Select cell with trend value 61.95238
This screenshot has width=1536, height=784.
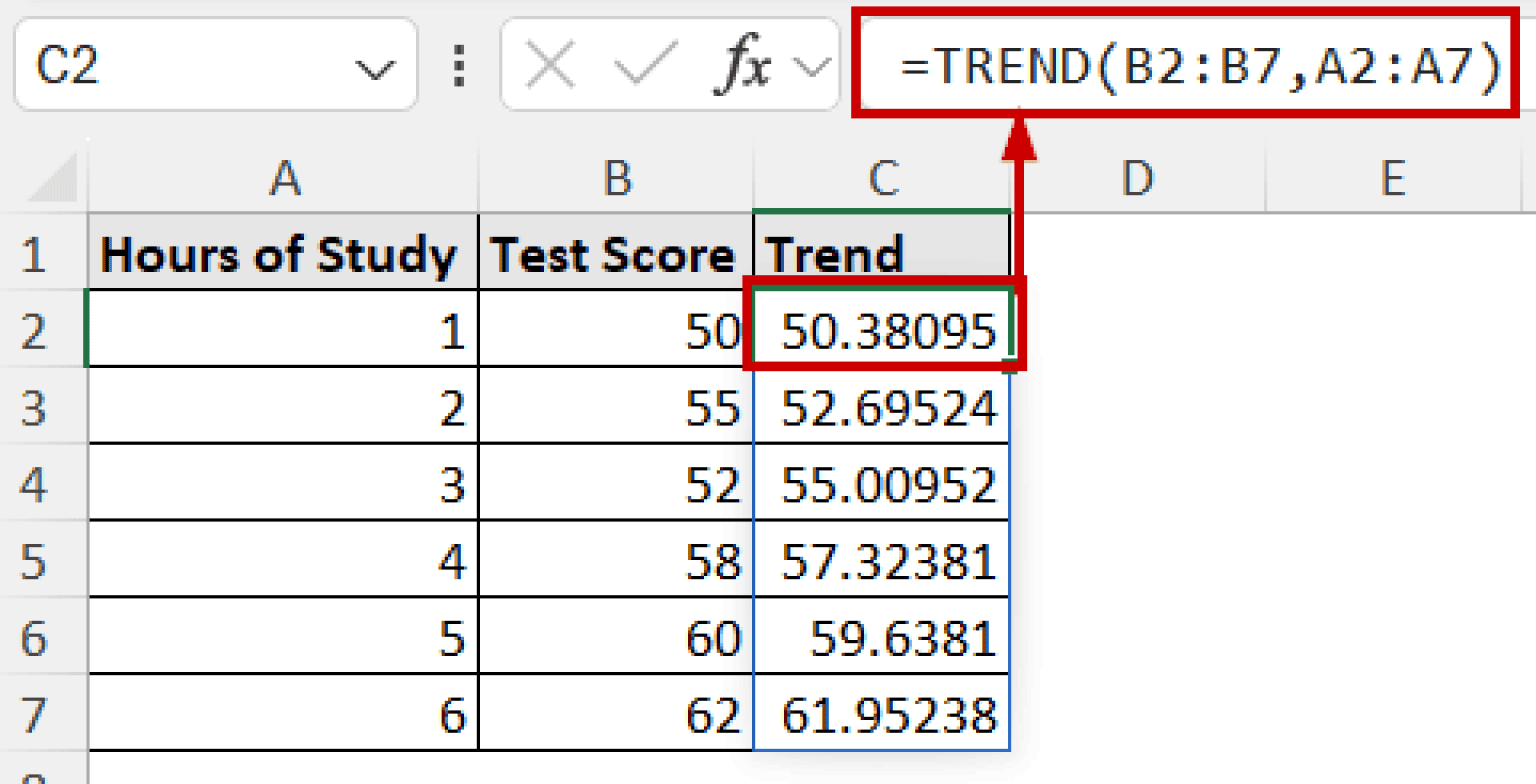click(x=882, y=715)
